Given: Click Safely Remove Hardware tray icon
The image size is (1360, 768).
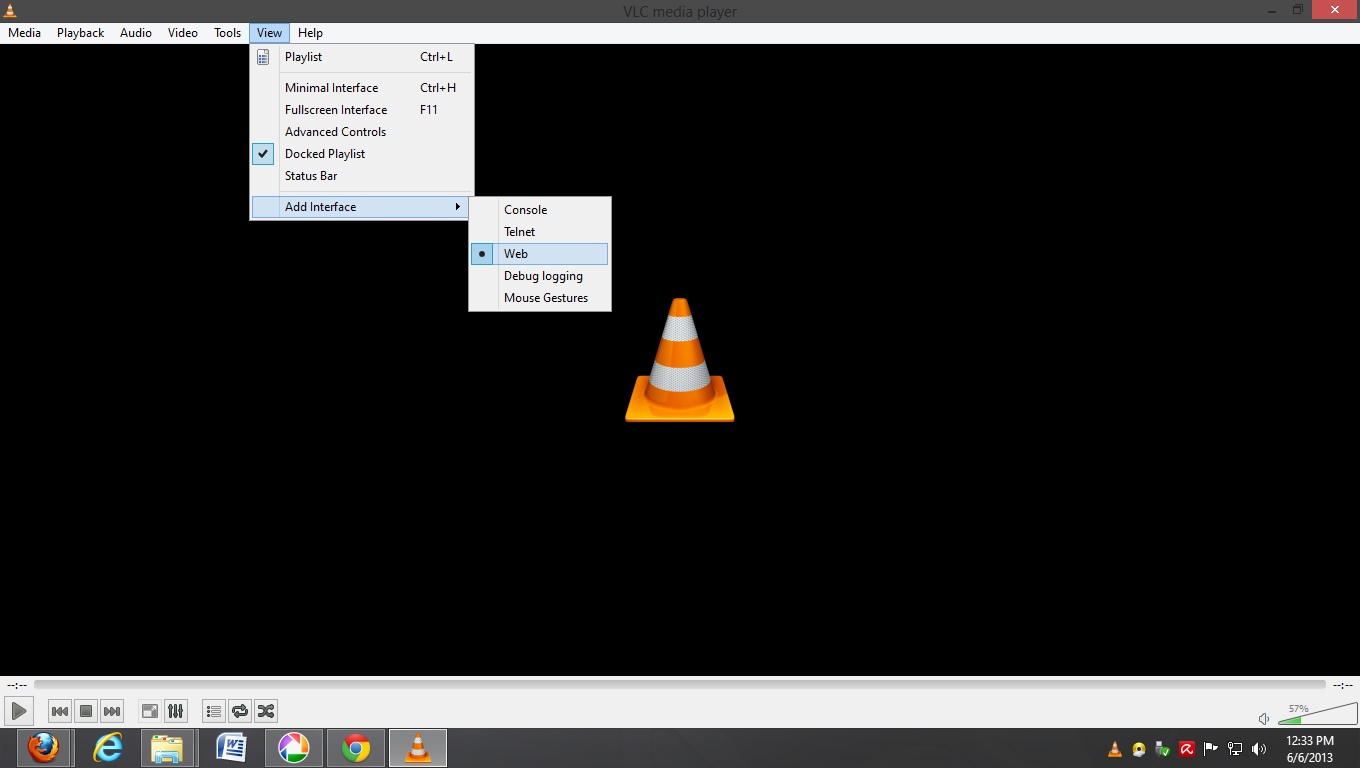Looking at the screenshot, I should coord(1163,749).
